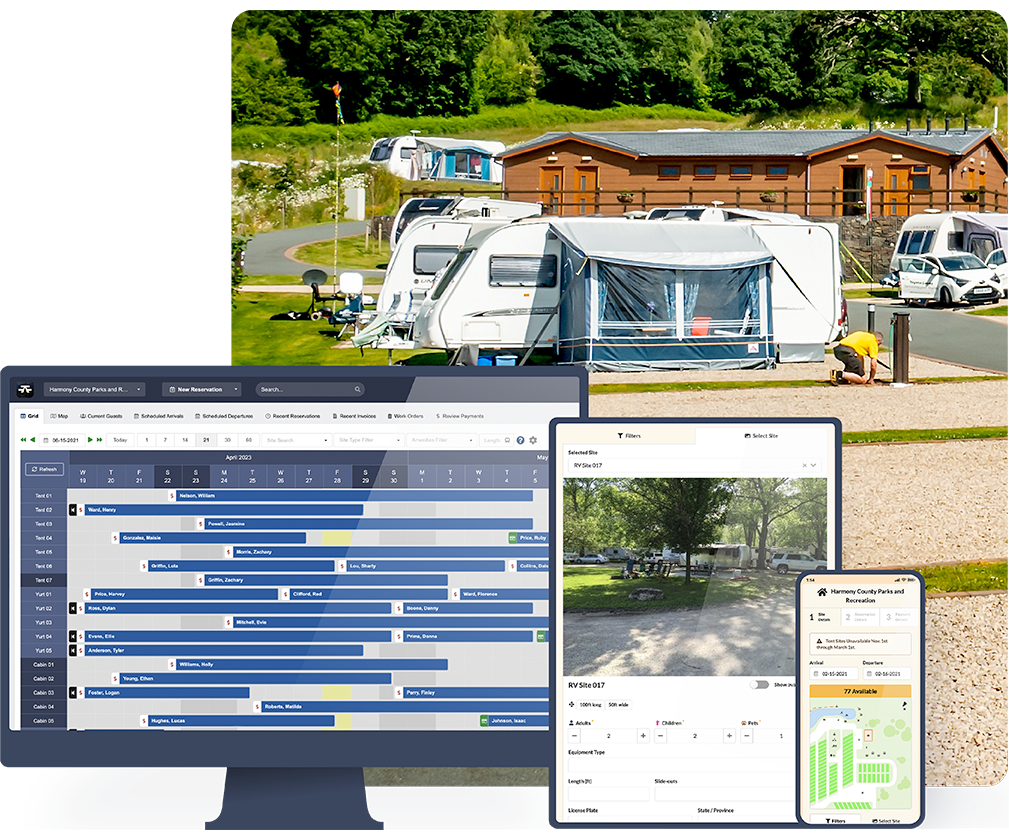Open the Filters tab on the tablet
Image resolution: width=1009 pixels, height=839 pixels.
coord(629,436)
